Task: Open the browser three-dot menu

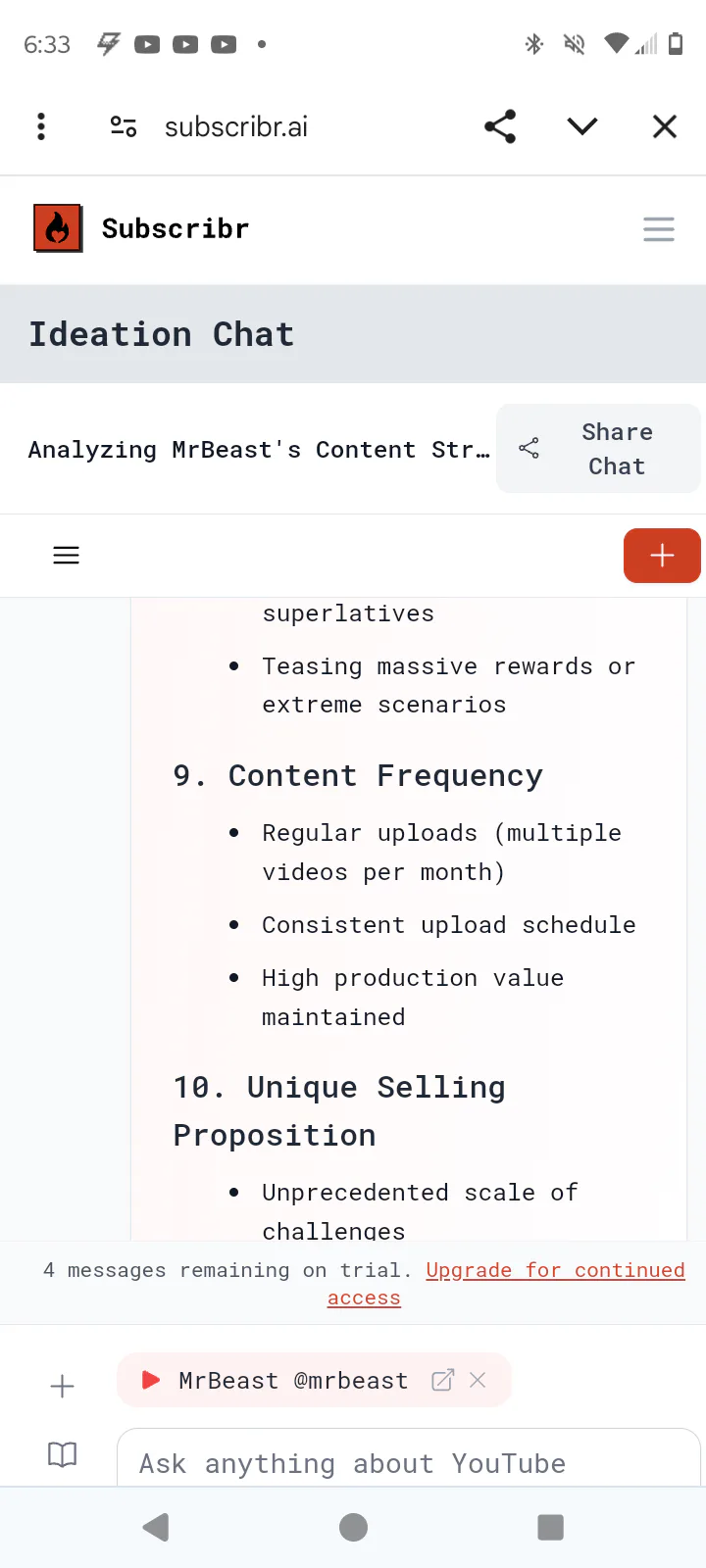Action: tap(41, 126)
